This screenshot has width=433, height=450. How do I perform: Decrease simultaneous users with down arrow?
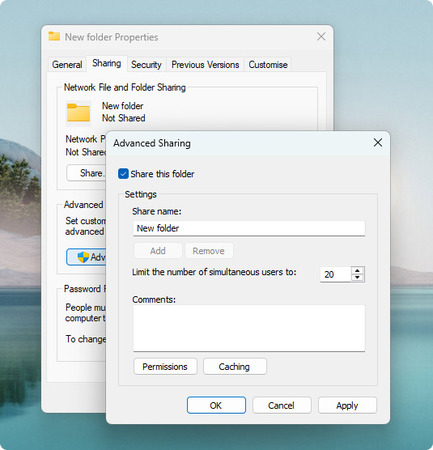357,278
